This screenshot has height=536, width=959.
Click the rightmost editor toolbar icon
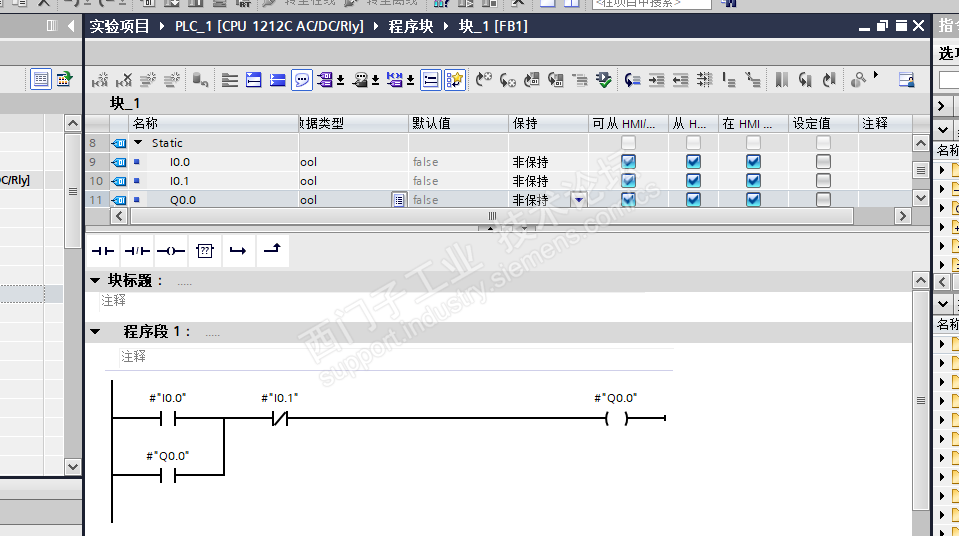coord(906,80)
